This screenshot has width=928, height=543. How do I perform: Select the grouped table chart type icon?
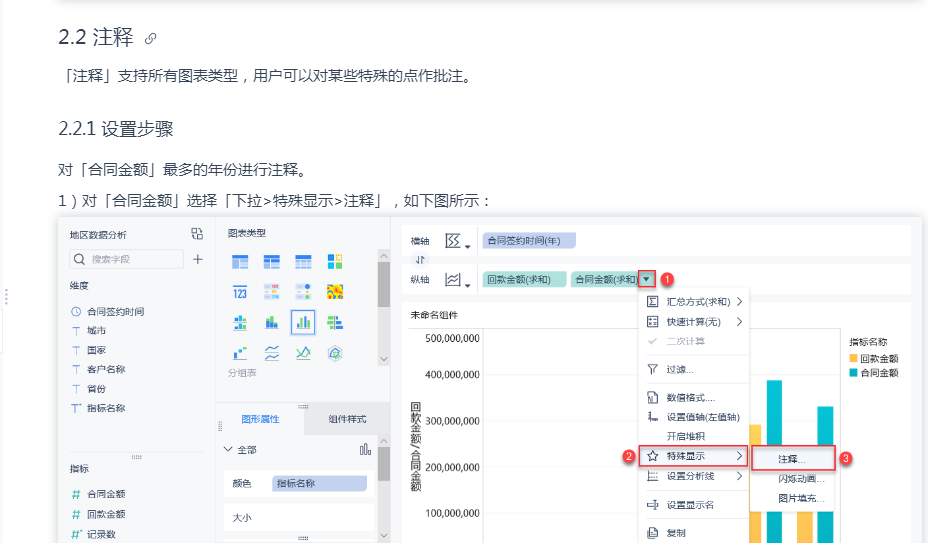[240, 261]
